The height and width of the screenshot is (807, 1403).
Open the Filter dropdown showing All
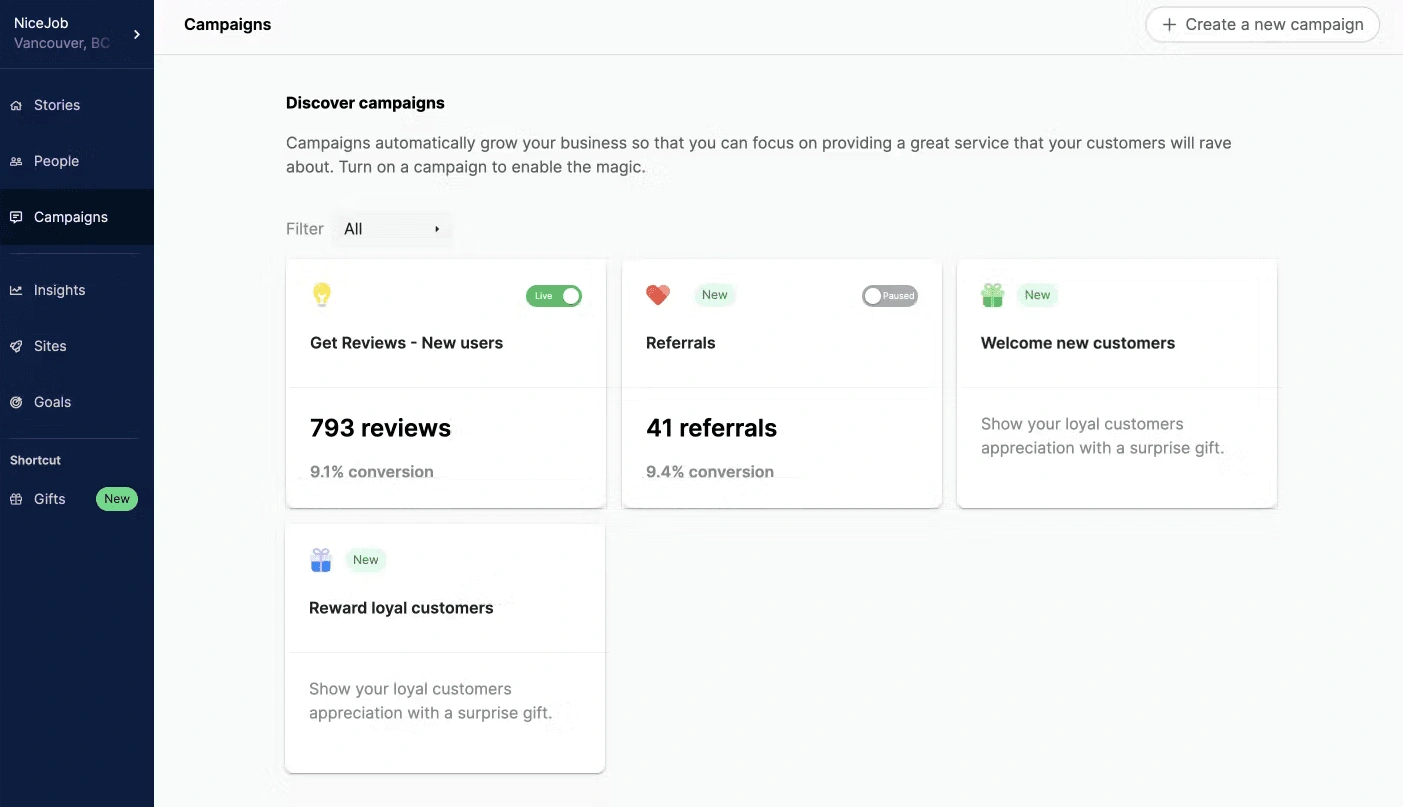pos(390,229)
